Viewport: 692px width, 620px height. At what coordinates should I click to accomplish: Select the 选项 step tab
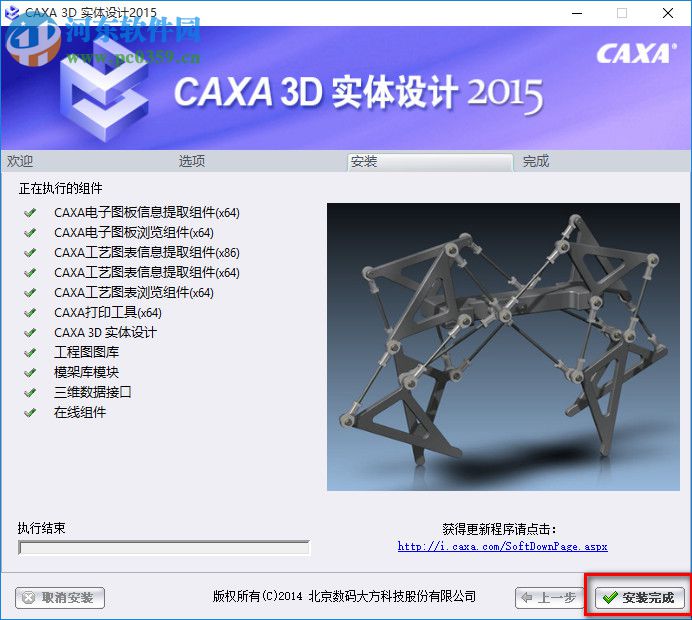(x=192, y=161)
